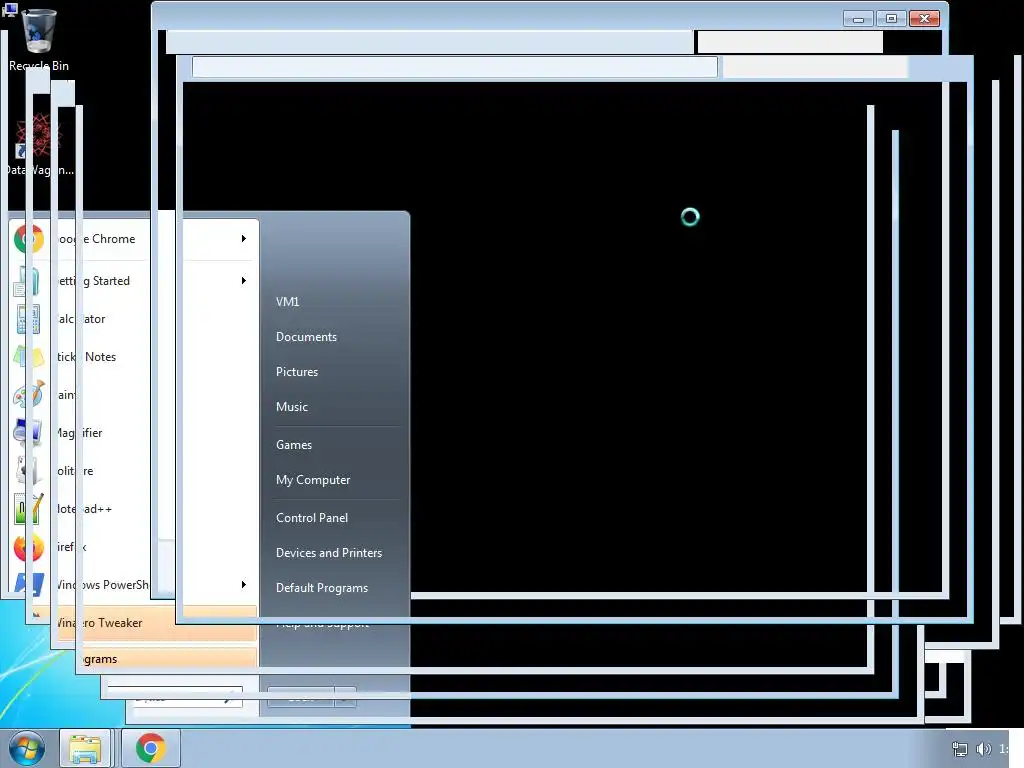Expand Getting Started submenu arrow

point(244,281)
